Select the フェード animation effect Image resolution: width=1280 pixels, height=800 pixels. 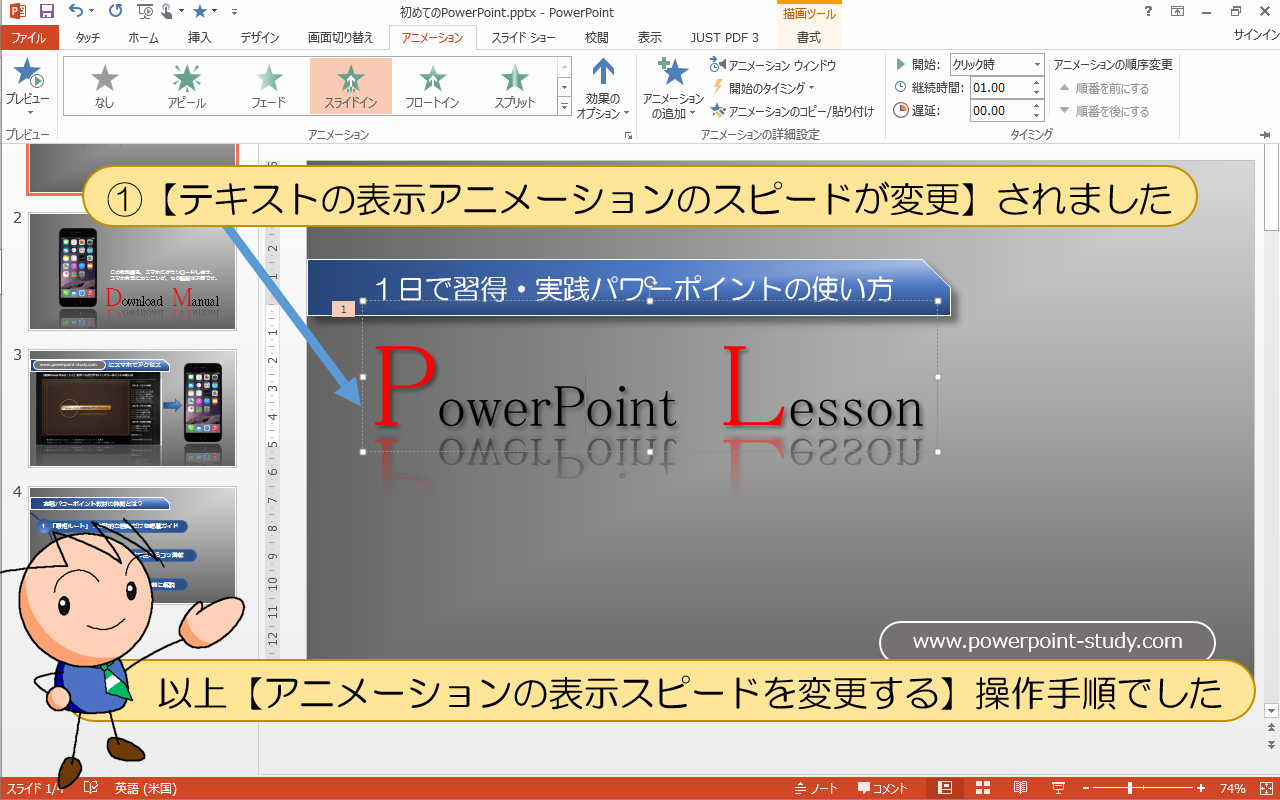(x=269, y=85)
